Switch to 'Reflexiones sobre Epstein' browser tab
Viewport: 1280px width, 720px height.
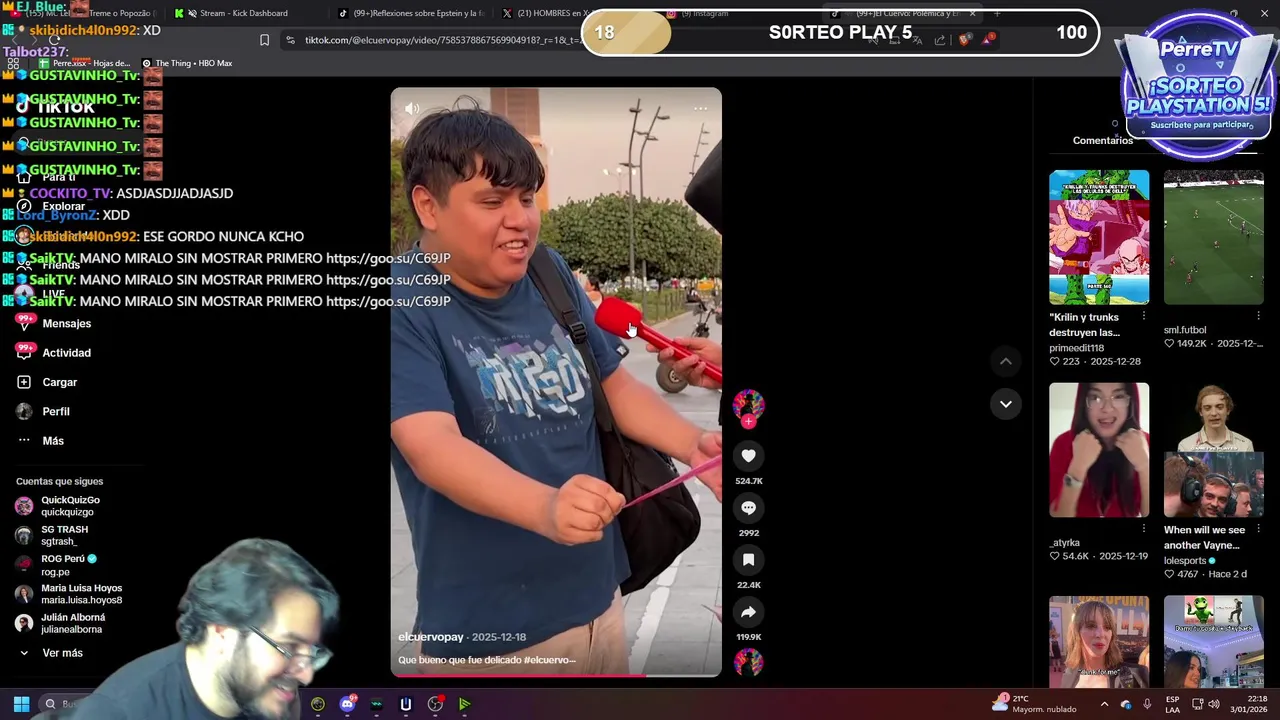coord(410,13)
